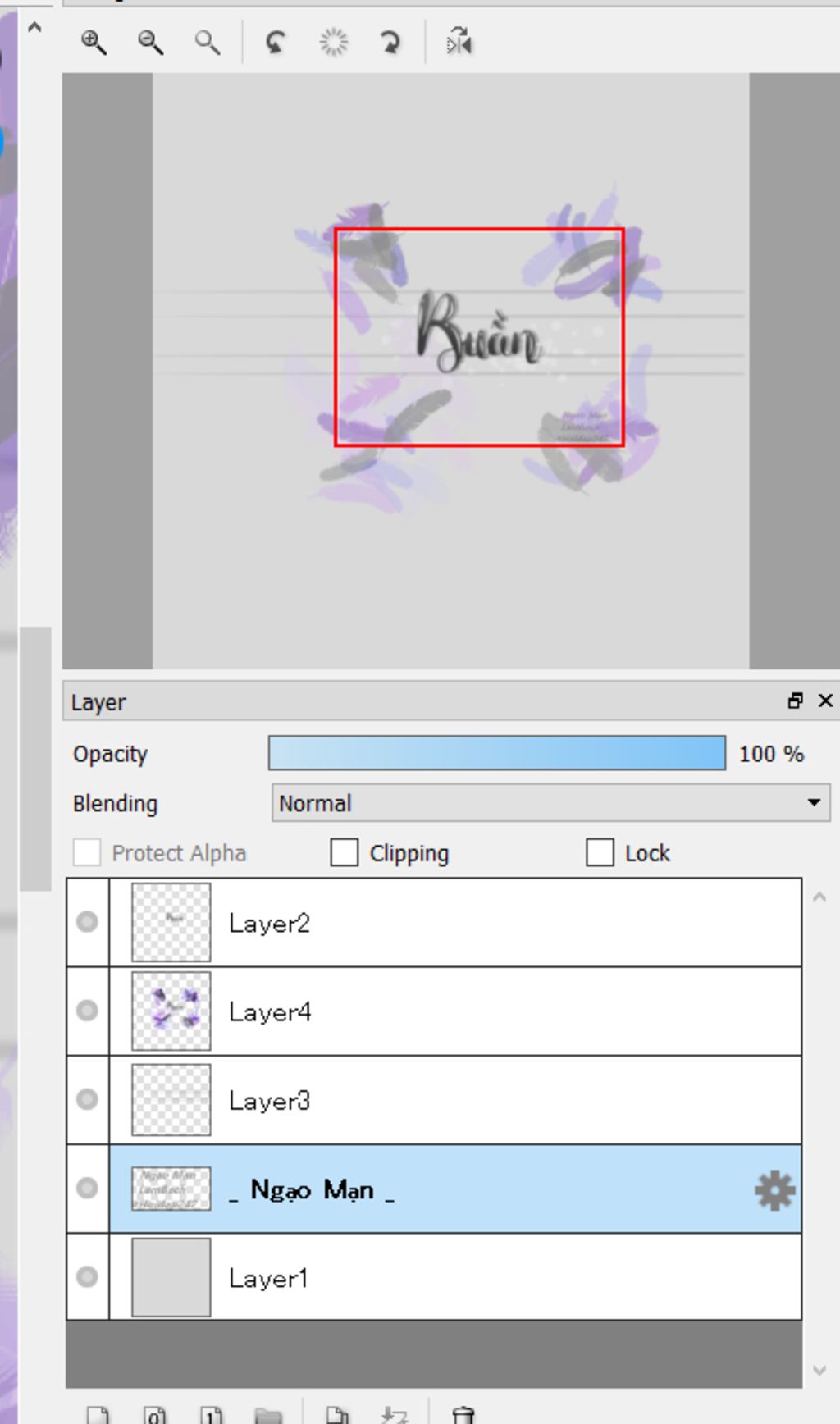Toggle visibility of Layer3
840x1424 pixels.
pyautogui.click(x=87, y=1099)
